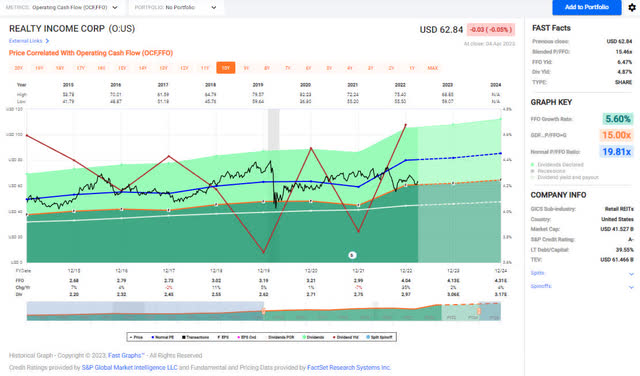Click the 15.00x P/FFO ratio box
This screenshot has width=640, height=376.
[616, 135]
